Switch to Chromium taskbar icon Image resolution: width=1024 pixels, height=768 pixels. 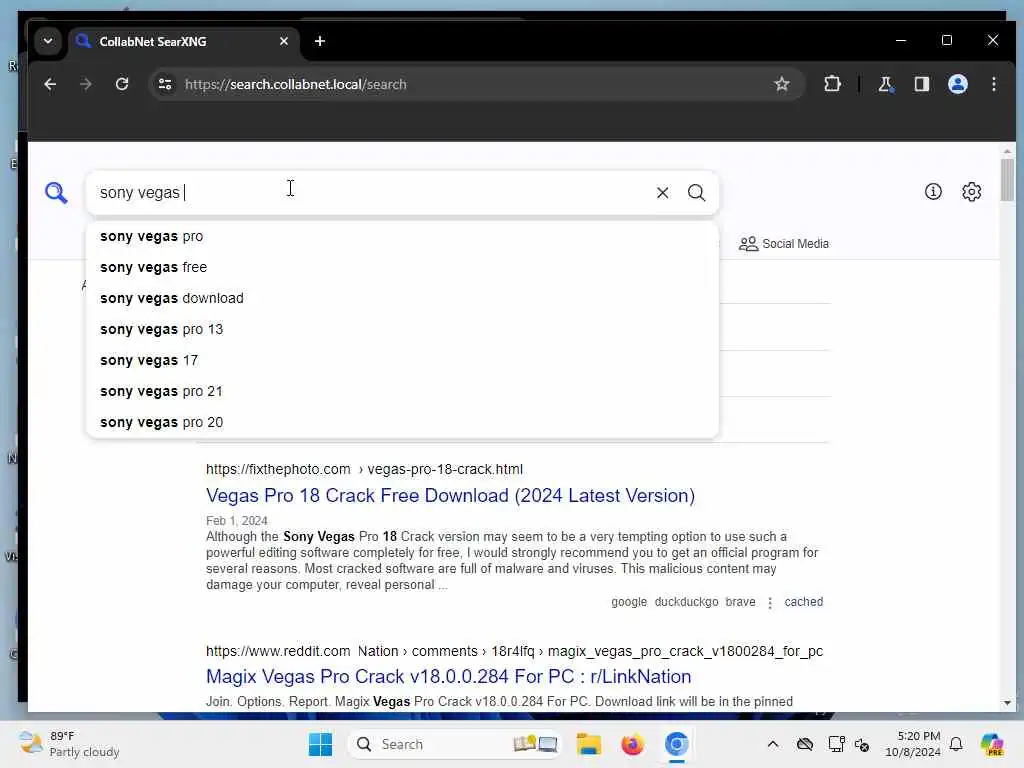(677, 744)
